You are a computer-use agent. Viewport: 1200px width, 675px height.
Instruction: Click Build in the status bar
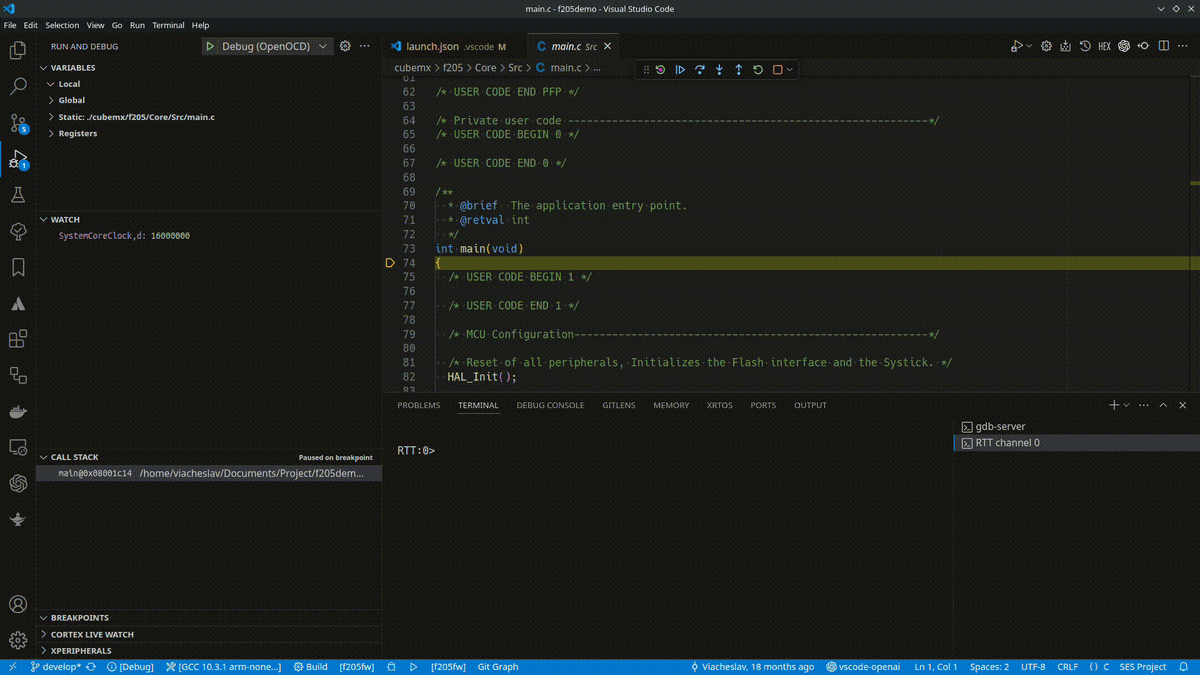click(x=310, y=667)
